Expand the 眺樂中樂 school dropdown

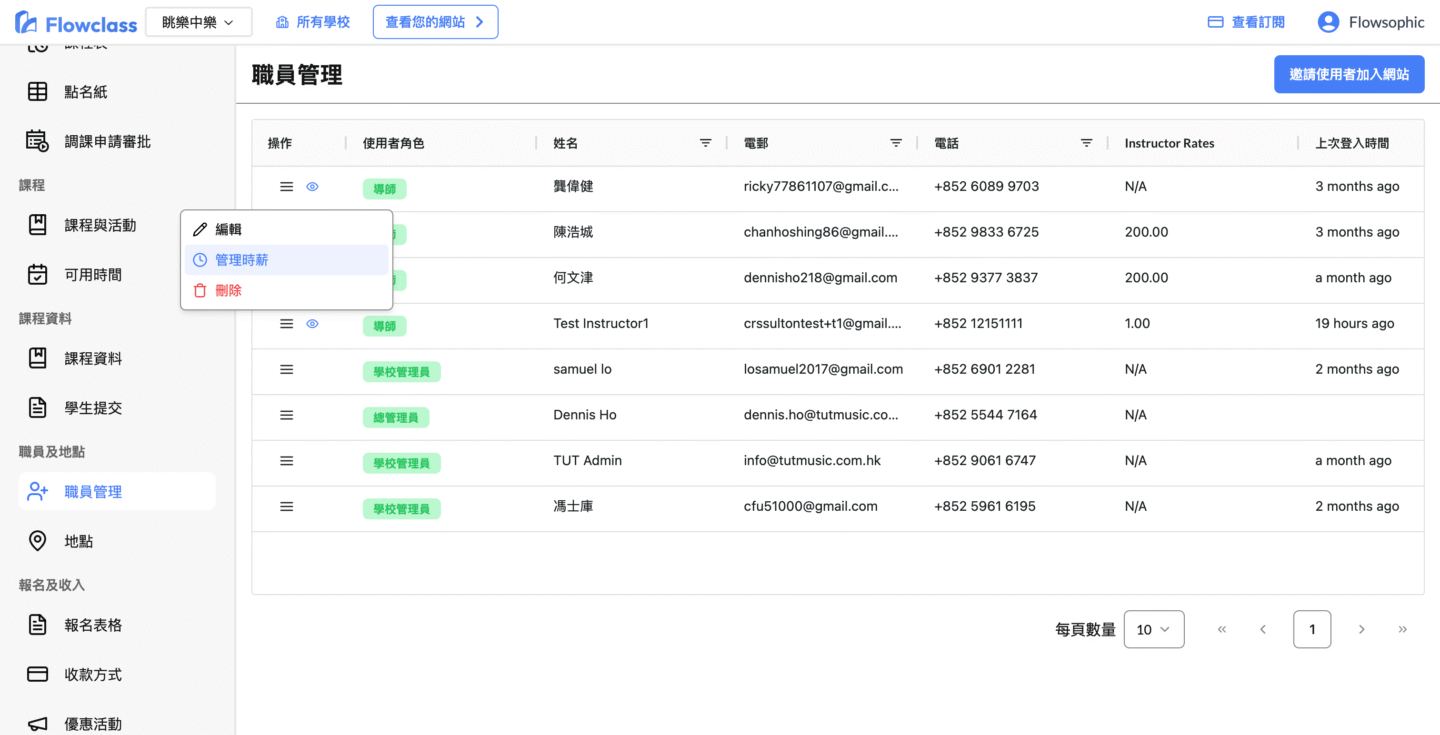(x=198, y=22)
